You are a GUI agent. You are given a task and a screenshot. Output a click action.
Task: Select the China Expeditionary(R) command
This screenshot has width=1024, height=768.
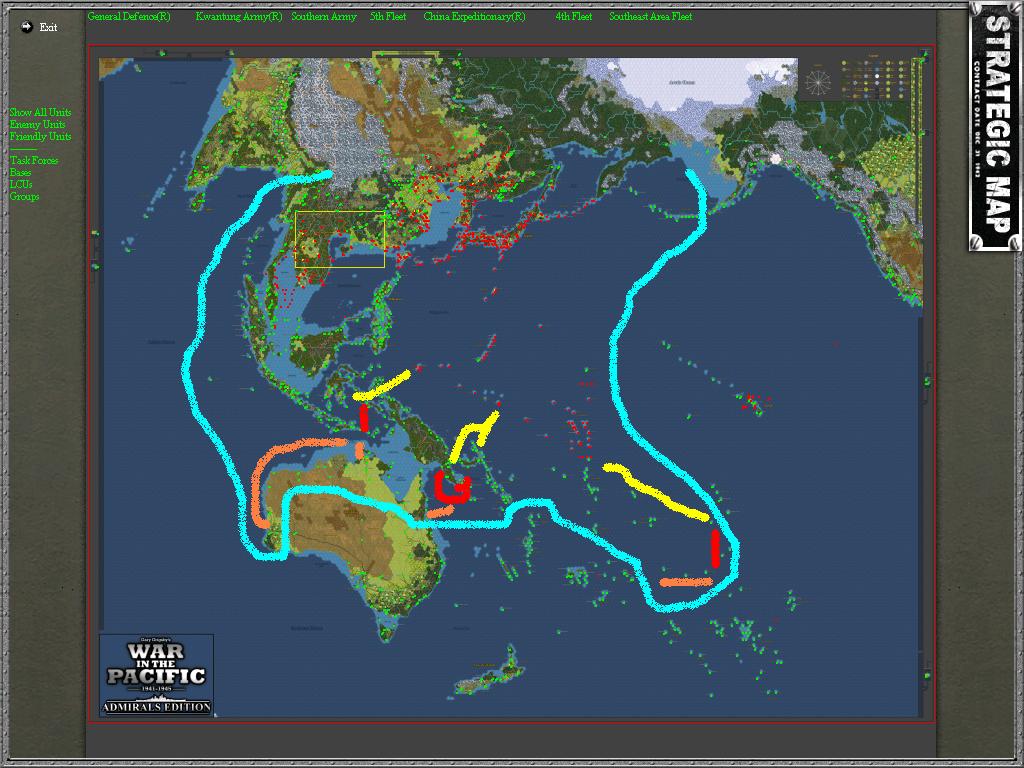474,16
